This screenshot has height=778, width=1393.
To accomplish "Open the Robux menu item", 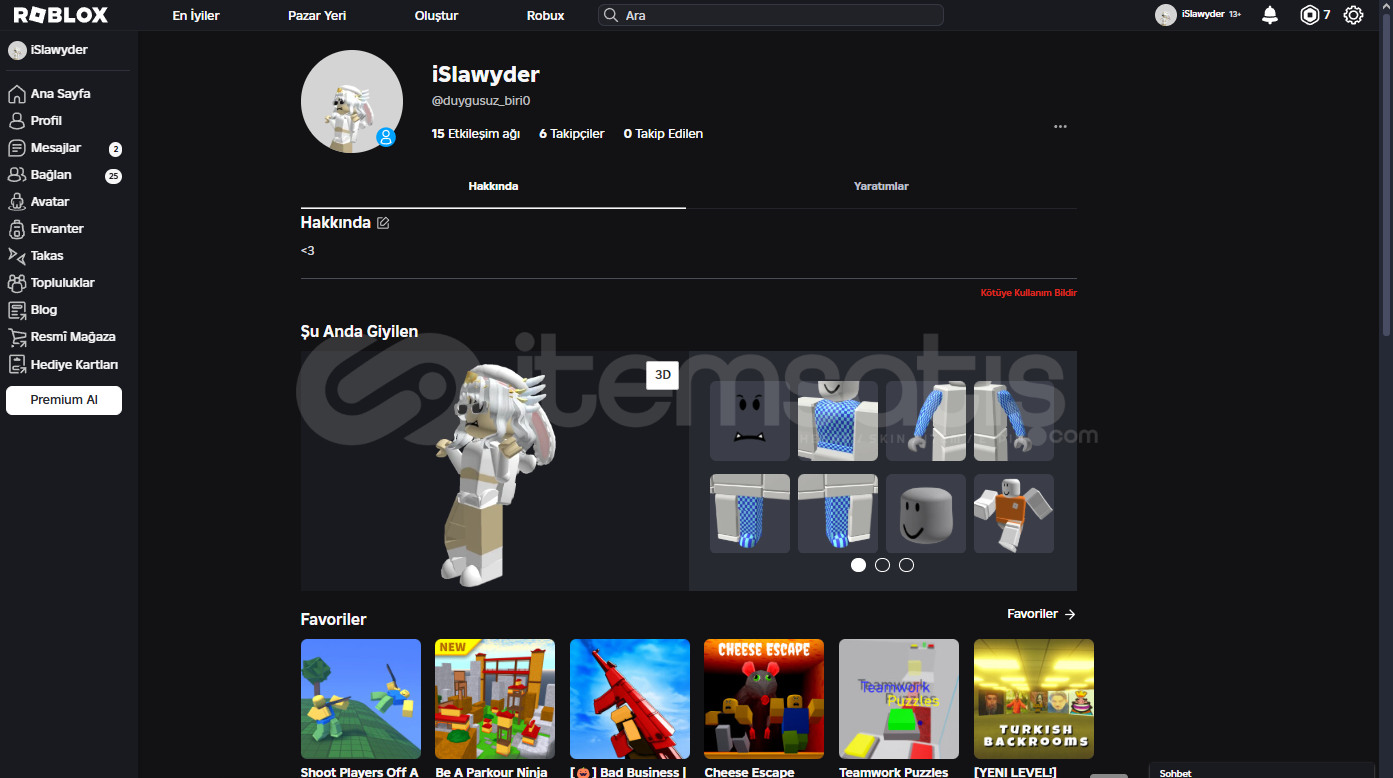I will (545, 16).
